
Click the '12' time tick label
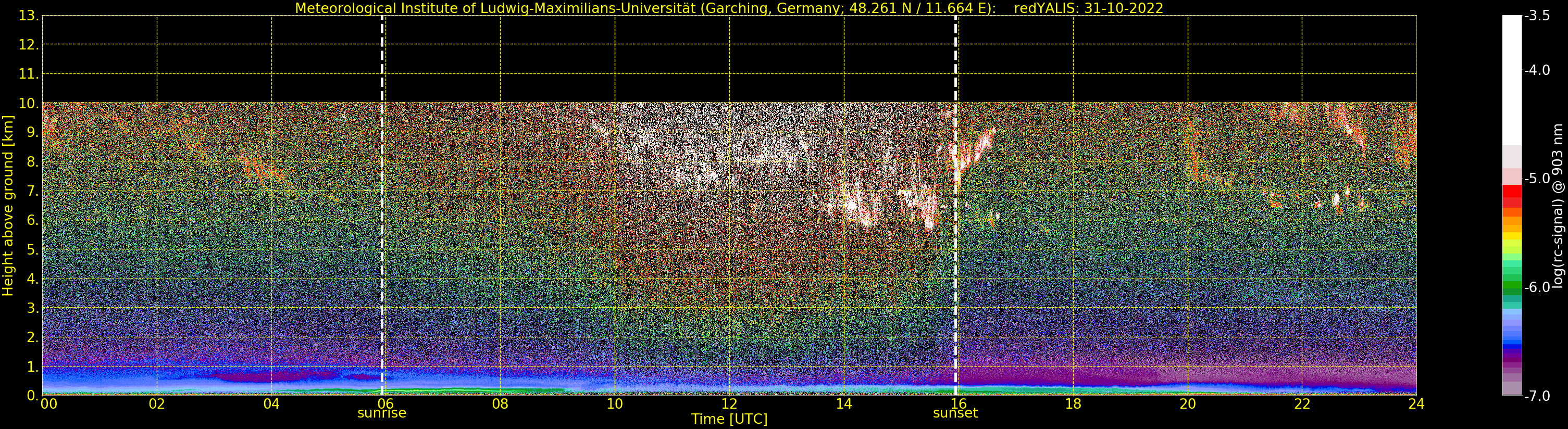click(729, 404)
